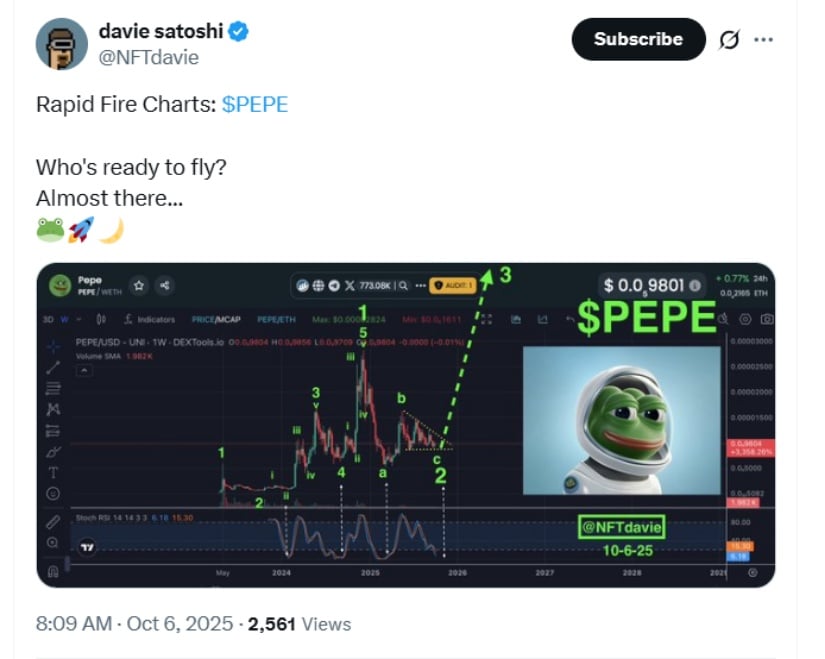Select the W weekly timeframe
This screenshot has height=659, width=825.
point(63,320)
